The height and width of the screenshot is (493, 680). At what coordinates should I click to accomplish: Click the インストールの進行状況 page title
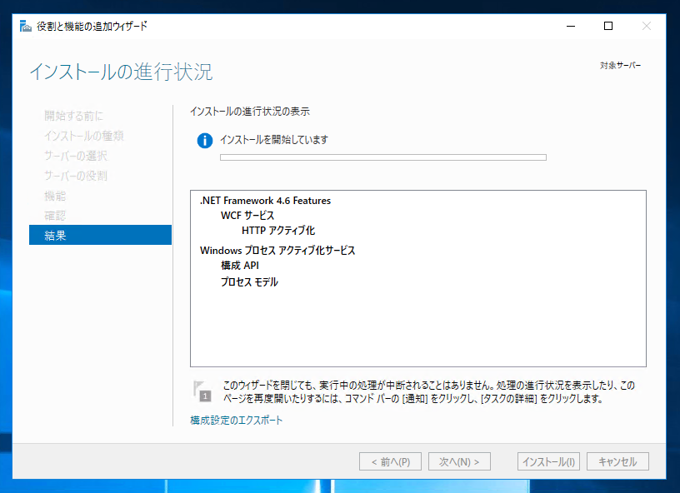click(x=121, y=72)
